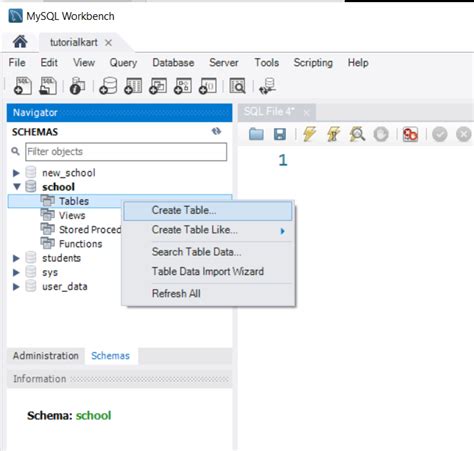Create a new function toolbar icon
This screenshot has width=474, height=451.
pos(208,86)
